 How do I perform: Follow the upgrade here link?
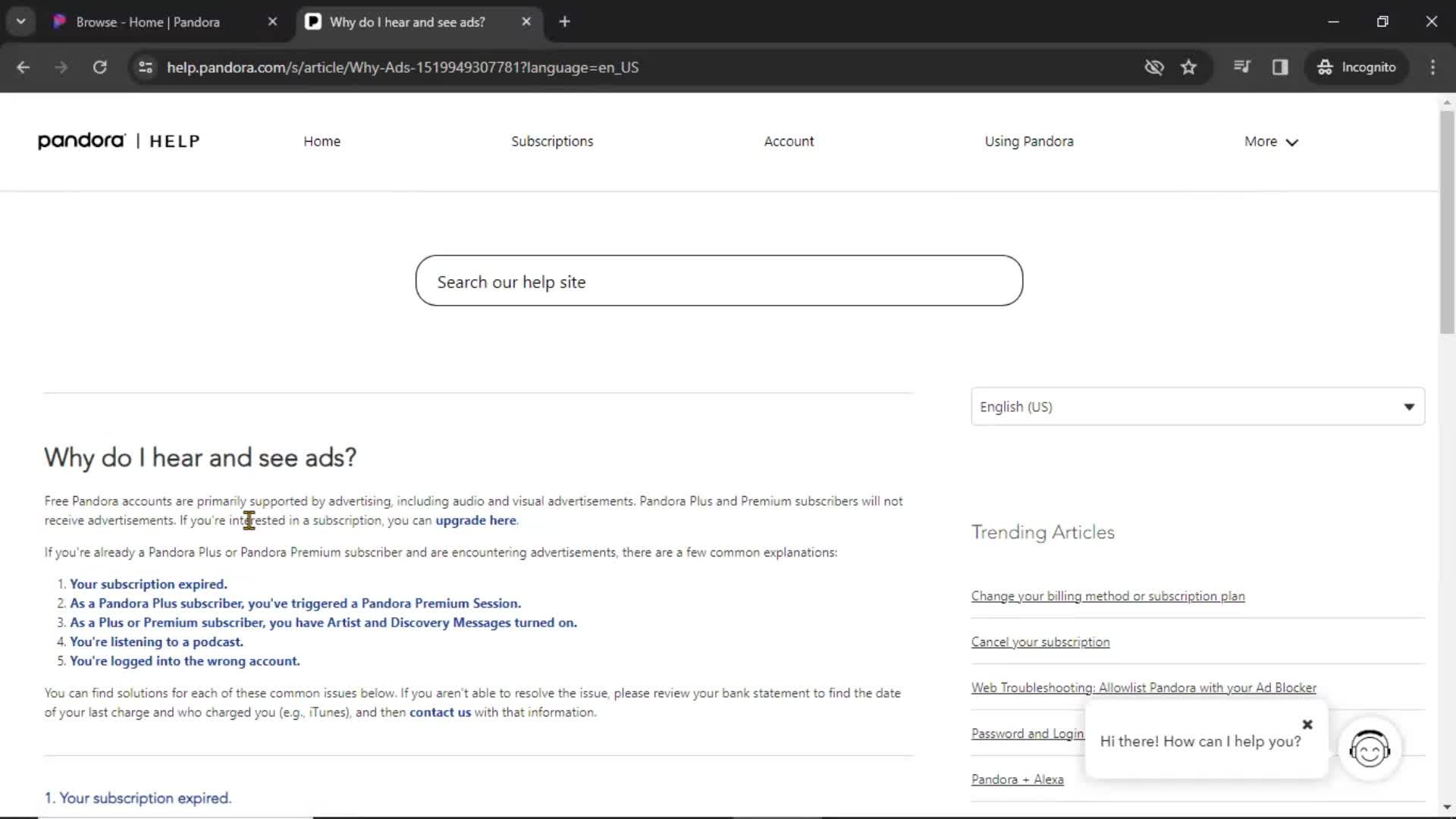point(475,521)
